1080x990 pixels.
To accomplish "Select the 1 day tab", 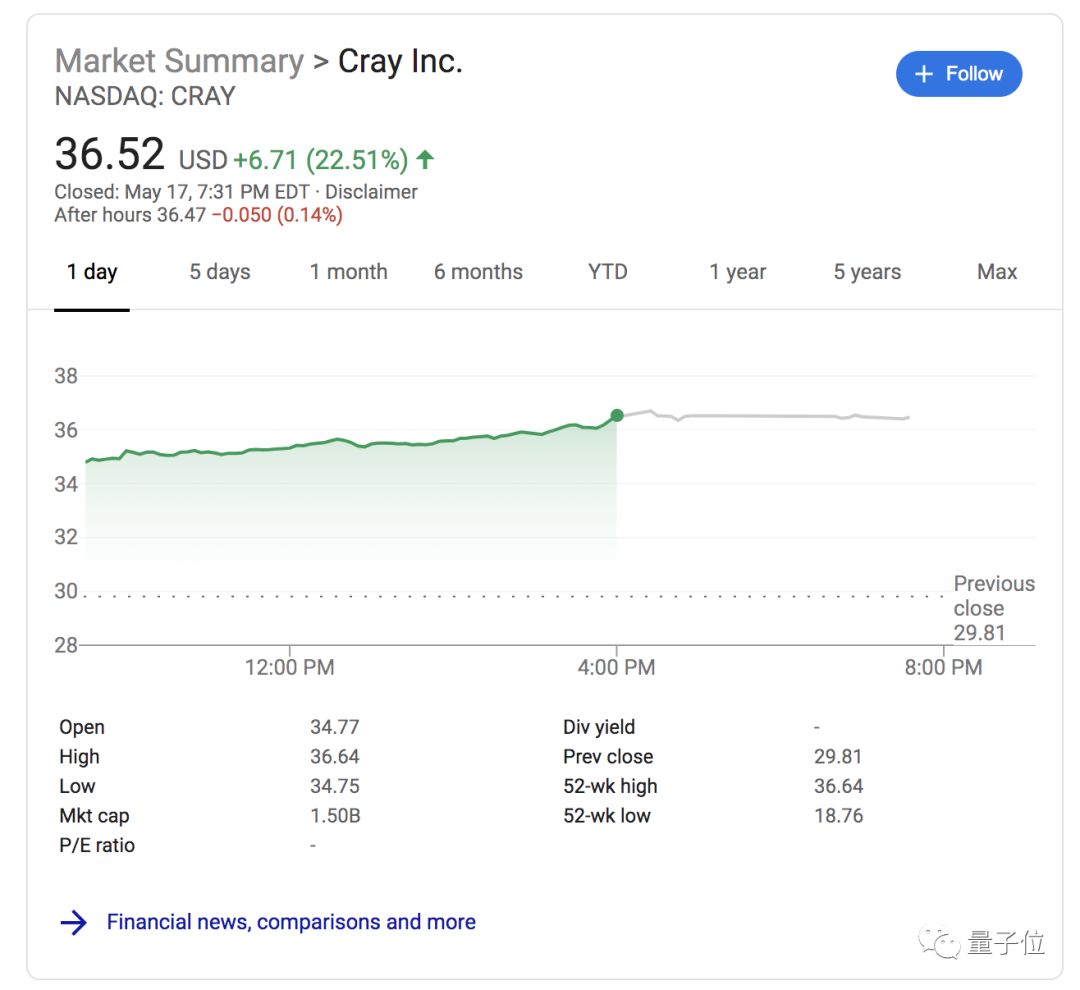I will click(x=92, y=272).
